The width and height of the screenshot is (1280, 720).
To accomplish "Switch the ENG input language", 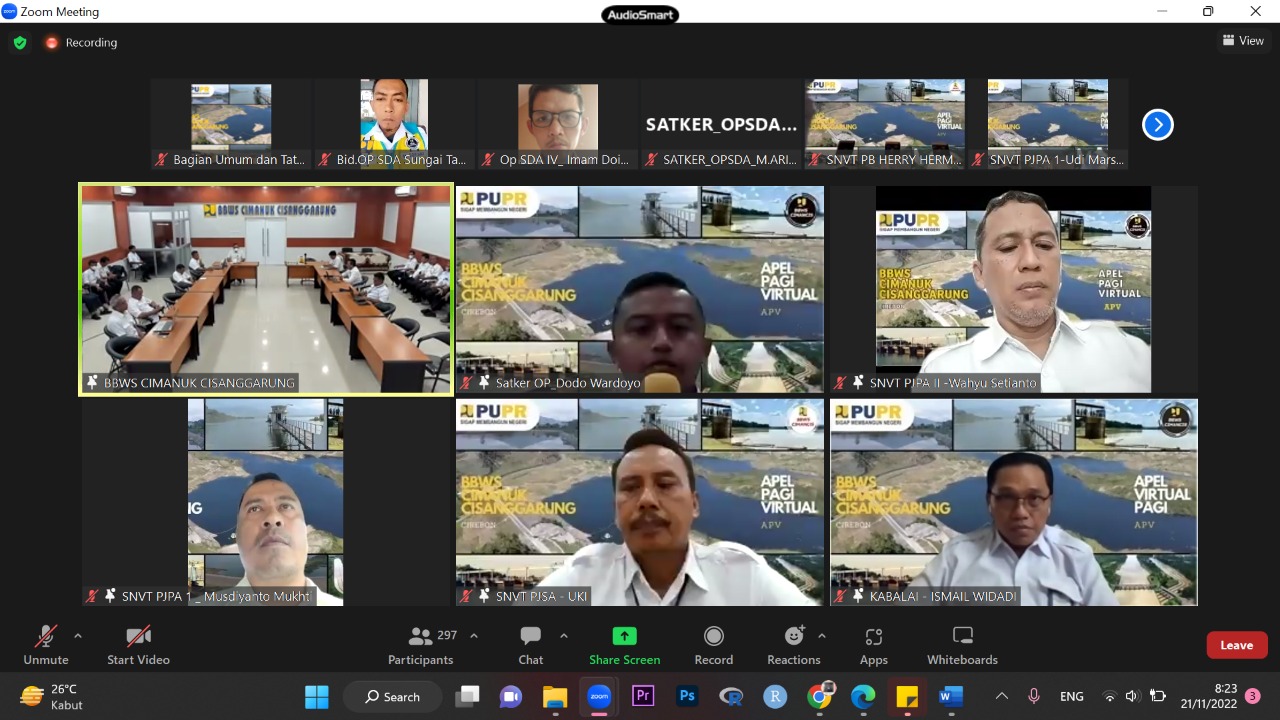I will click(1072, 696).
